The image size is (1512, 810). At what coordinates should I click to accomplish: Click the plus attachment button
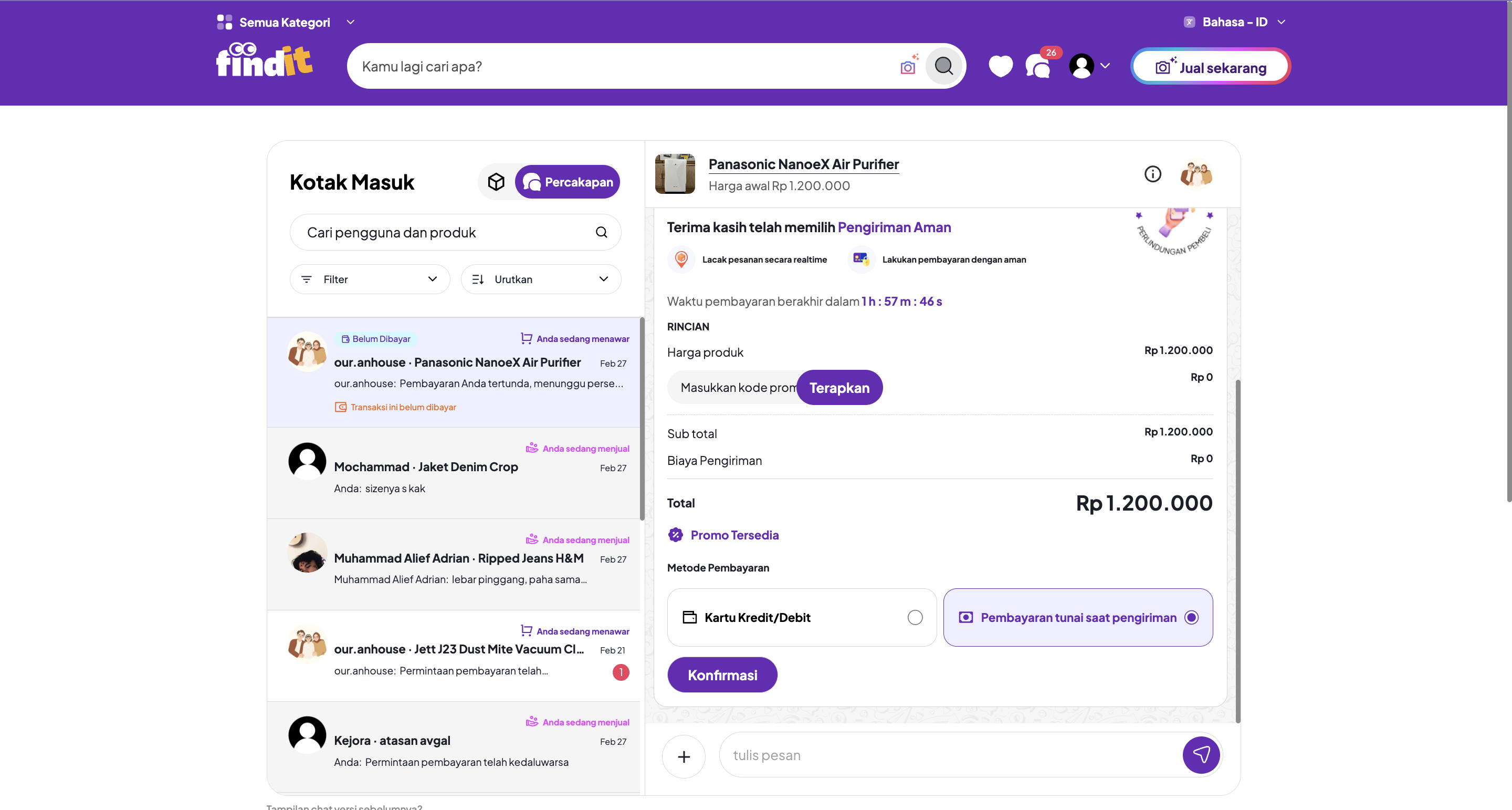tap(683, 756)
